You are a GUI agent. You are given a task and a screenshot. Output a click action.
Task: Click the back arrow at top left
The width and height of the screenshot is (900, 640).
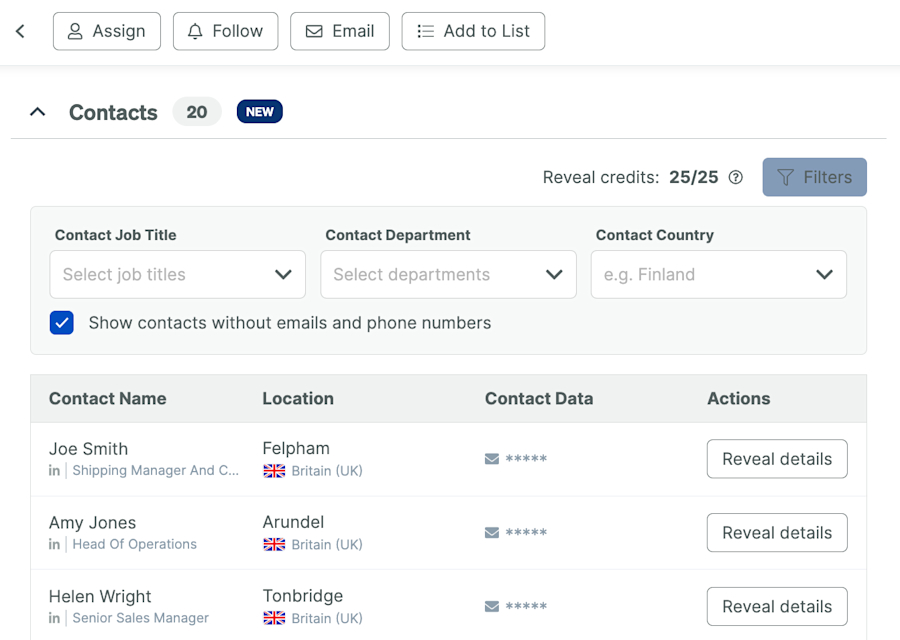point(20,31)
